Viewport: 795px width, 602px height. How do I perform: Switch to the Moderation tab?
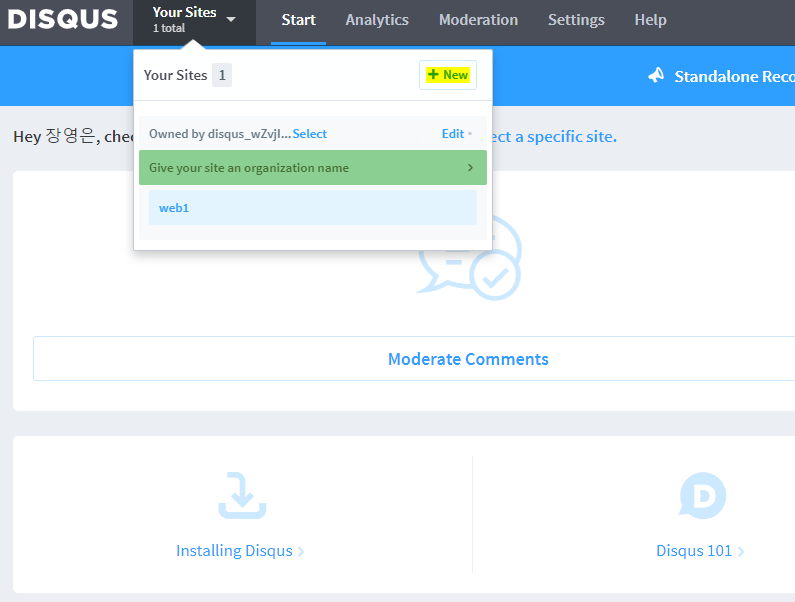[x=478, y=20]
